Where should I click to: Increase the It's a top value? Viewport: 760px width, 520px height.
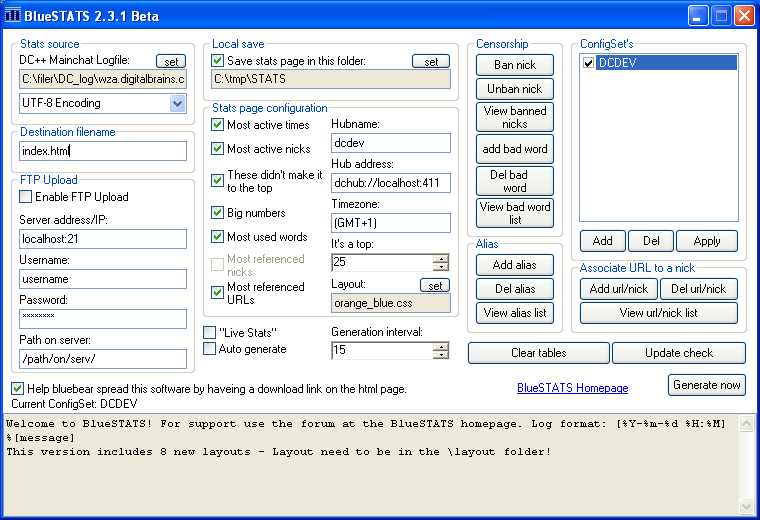(441, 258)
